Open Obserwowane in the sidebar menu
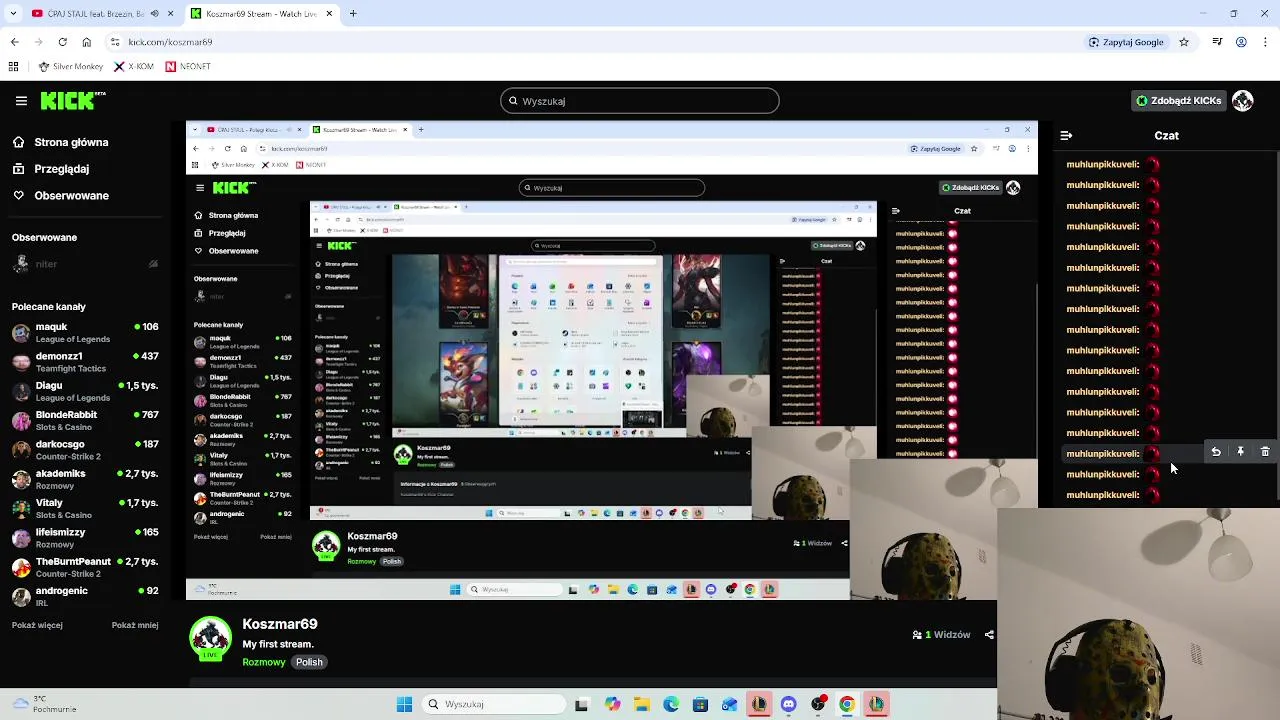1280x720 pixels. click(x=60, y=196)
